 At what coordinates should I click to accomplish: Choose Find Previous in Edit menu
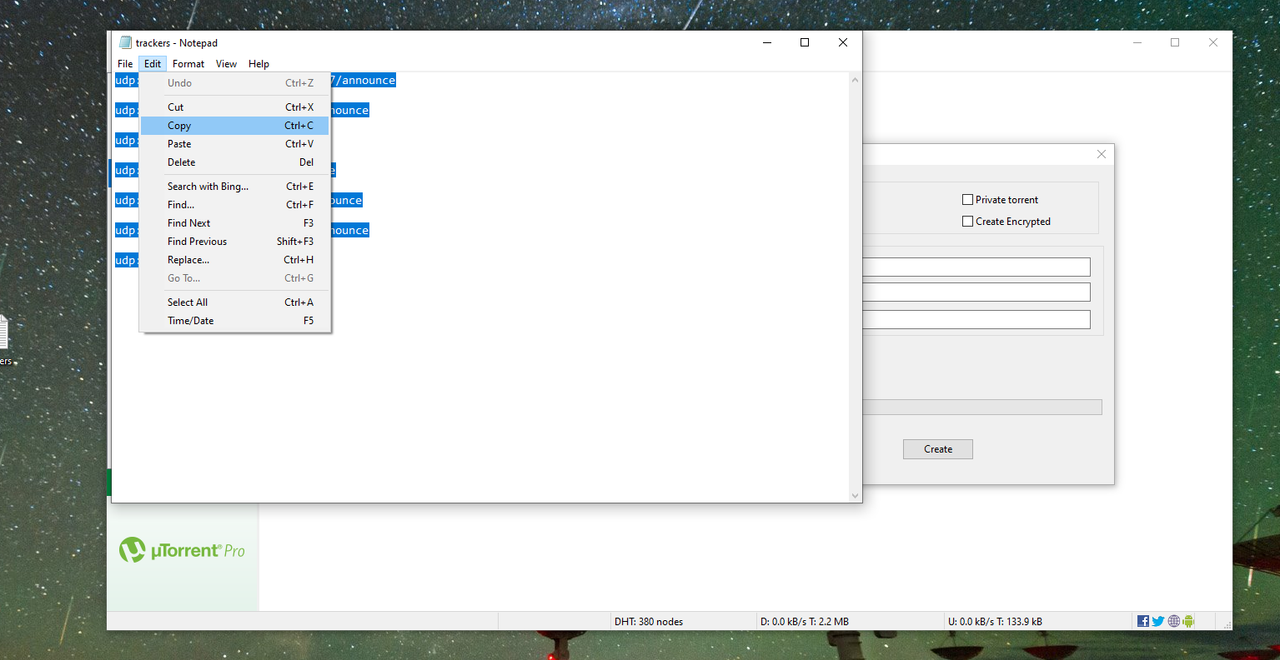(x=235, y=241)
